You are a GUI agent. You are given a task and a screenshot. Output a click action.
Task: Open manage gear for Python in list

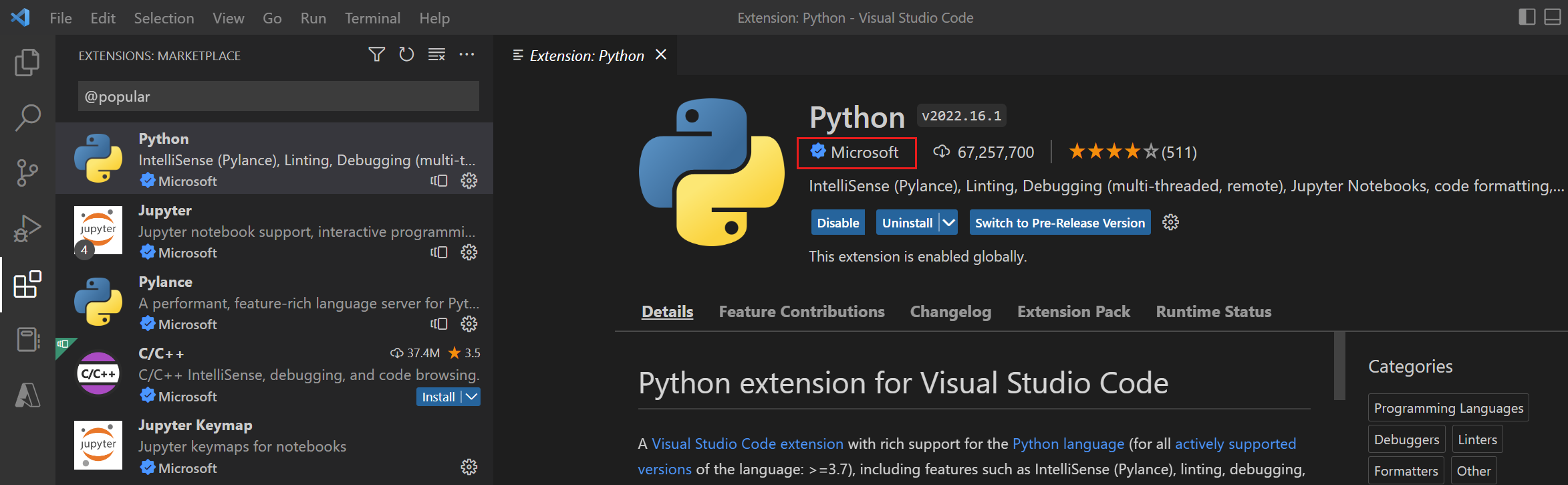[469, 181]
